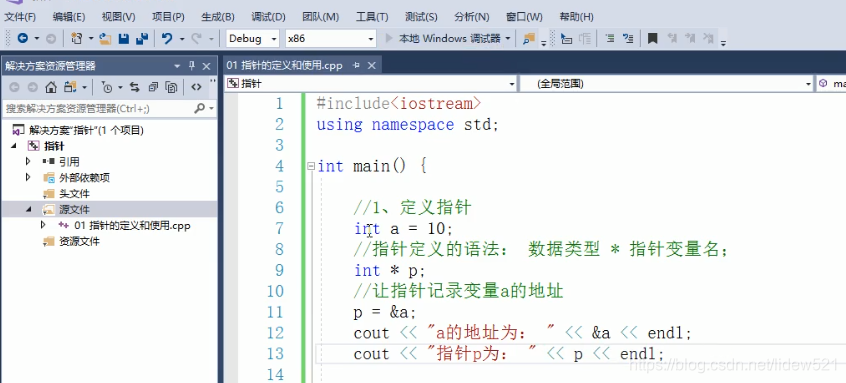Open Solution Explorer search options dropdown
The height and width of the screenshot is (383, 846).
[x=212, y=108]
